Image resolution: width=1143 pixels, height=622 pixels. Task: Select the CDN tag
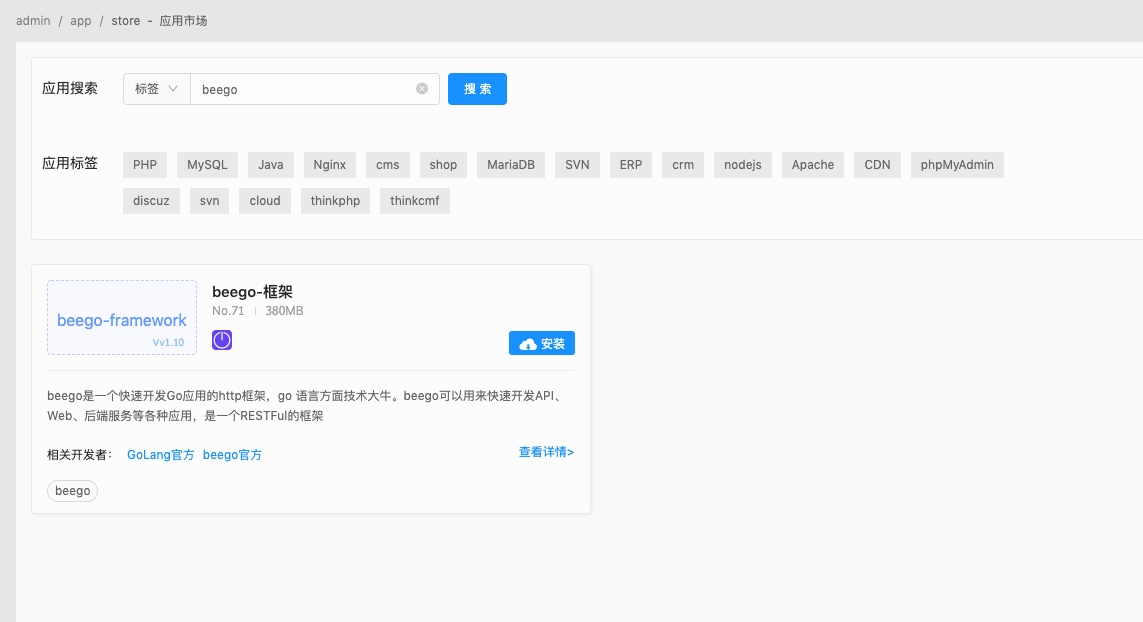coord(878,165)
